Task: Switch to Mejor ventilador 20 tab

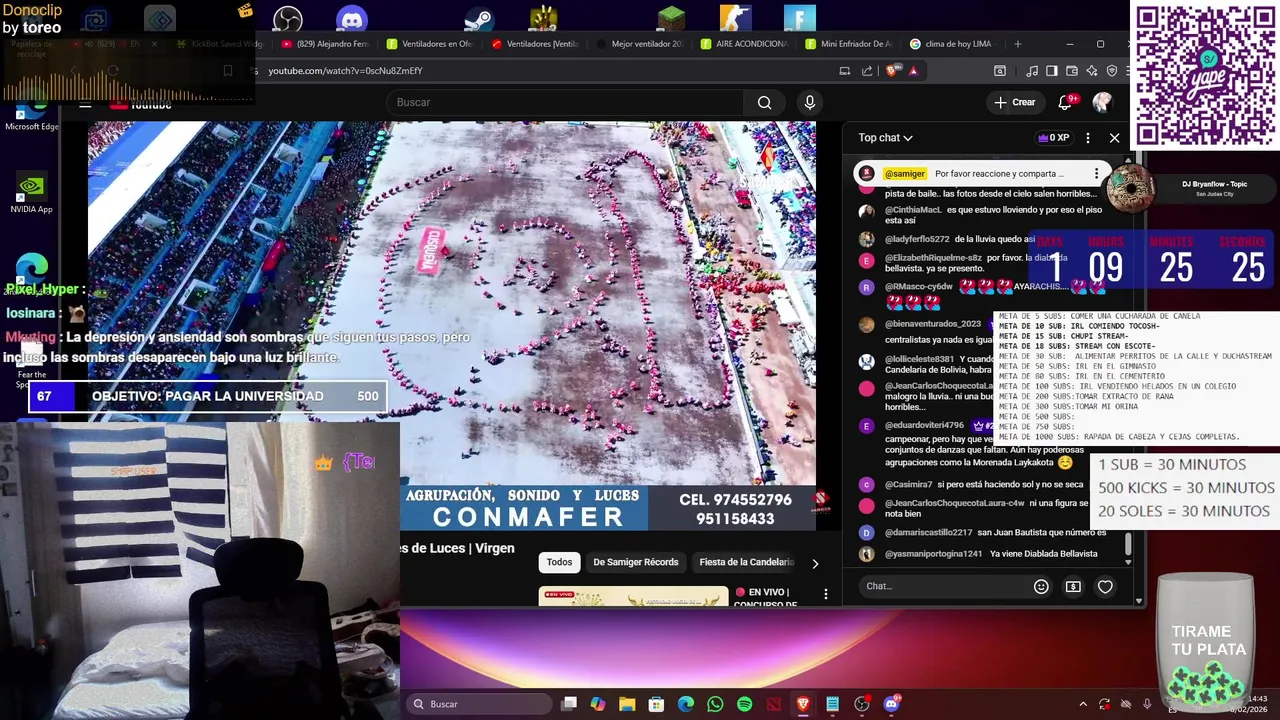Action: [639, 44]
